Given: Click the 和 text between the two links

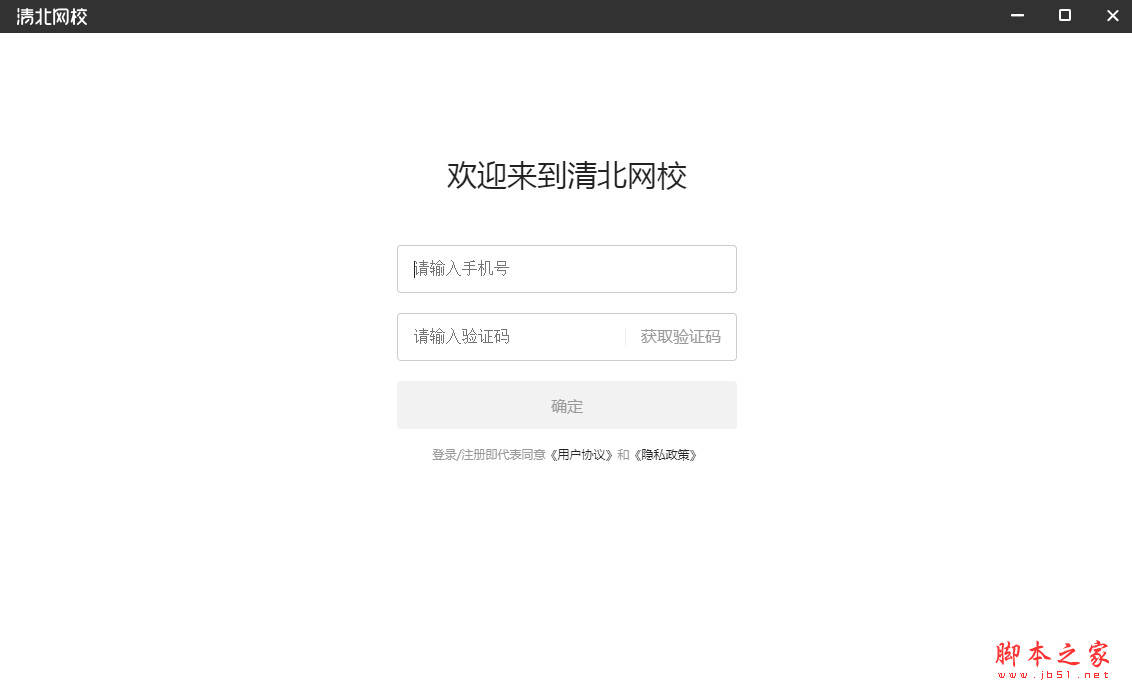Looking at the screenshot, I should tap(623, 455).
